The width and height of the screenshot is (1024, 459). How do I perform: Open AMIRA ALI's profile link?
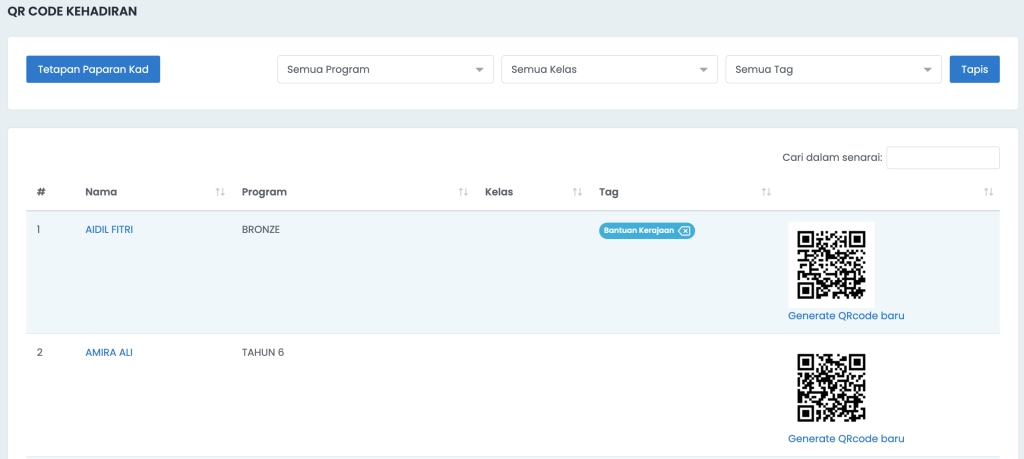pyautogui.click(x=109, y=353)
